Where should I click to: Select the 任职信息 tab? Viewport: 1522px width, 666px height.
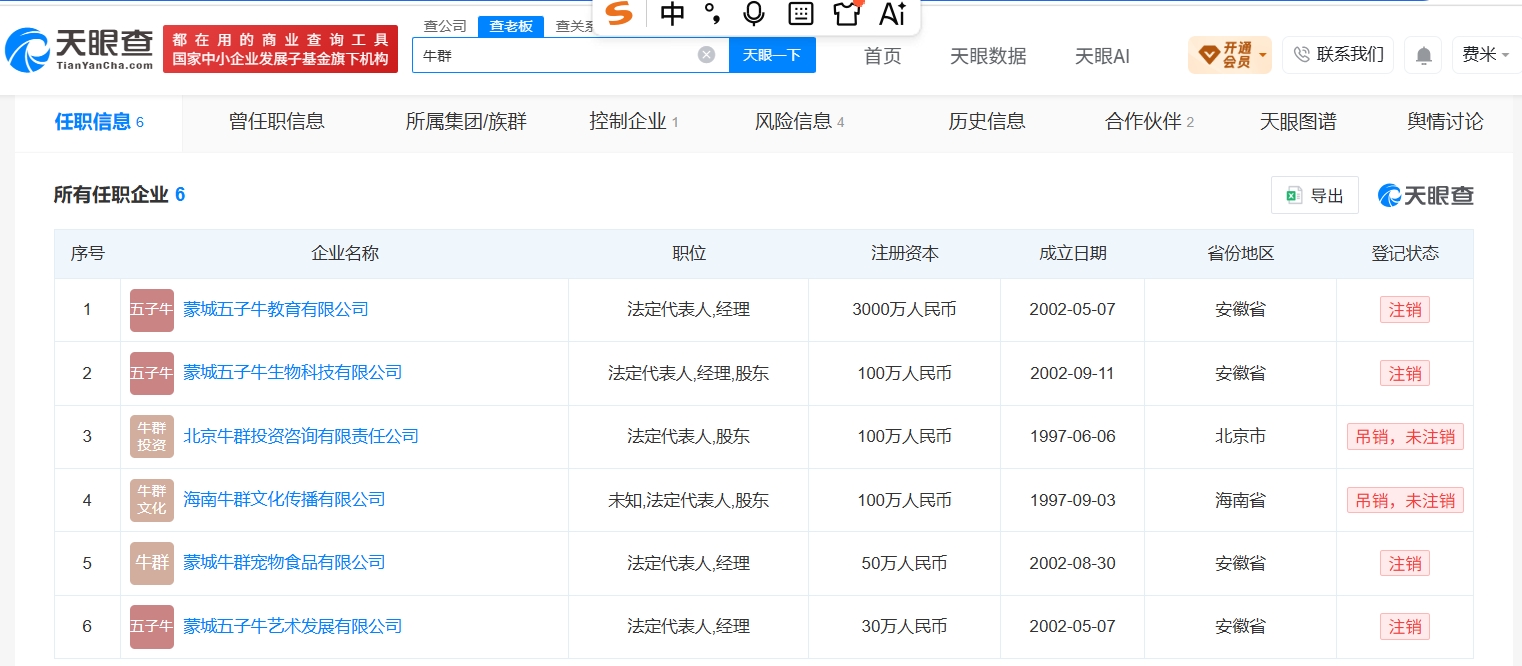99,123
